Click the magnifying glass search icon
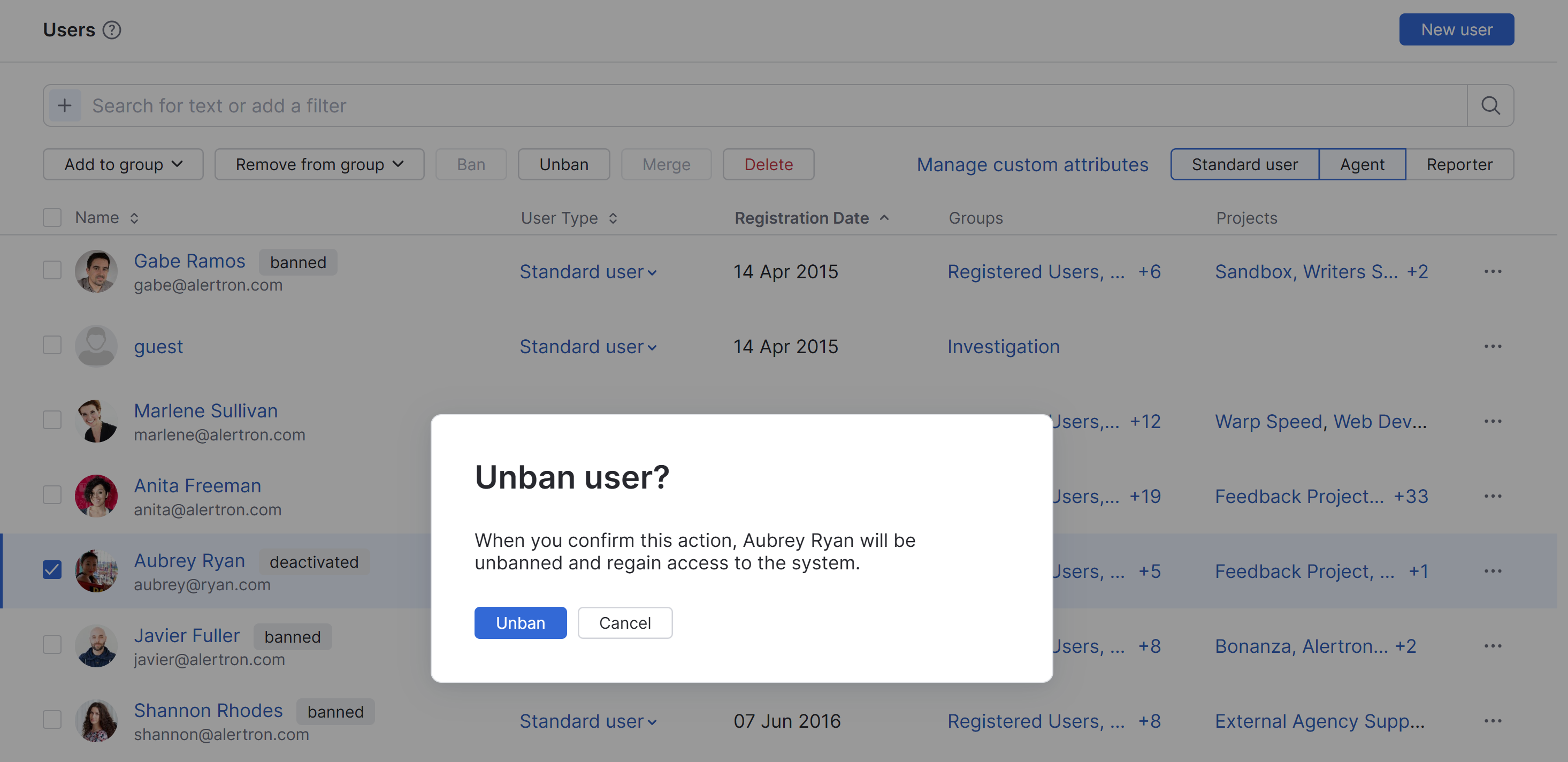 click(1490, 105)
